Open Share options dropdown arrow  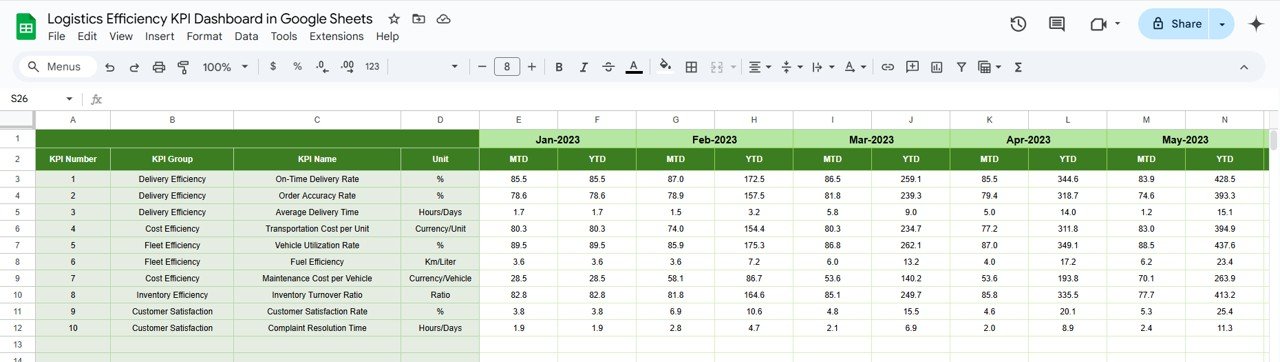[x=1222, y=24]
